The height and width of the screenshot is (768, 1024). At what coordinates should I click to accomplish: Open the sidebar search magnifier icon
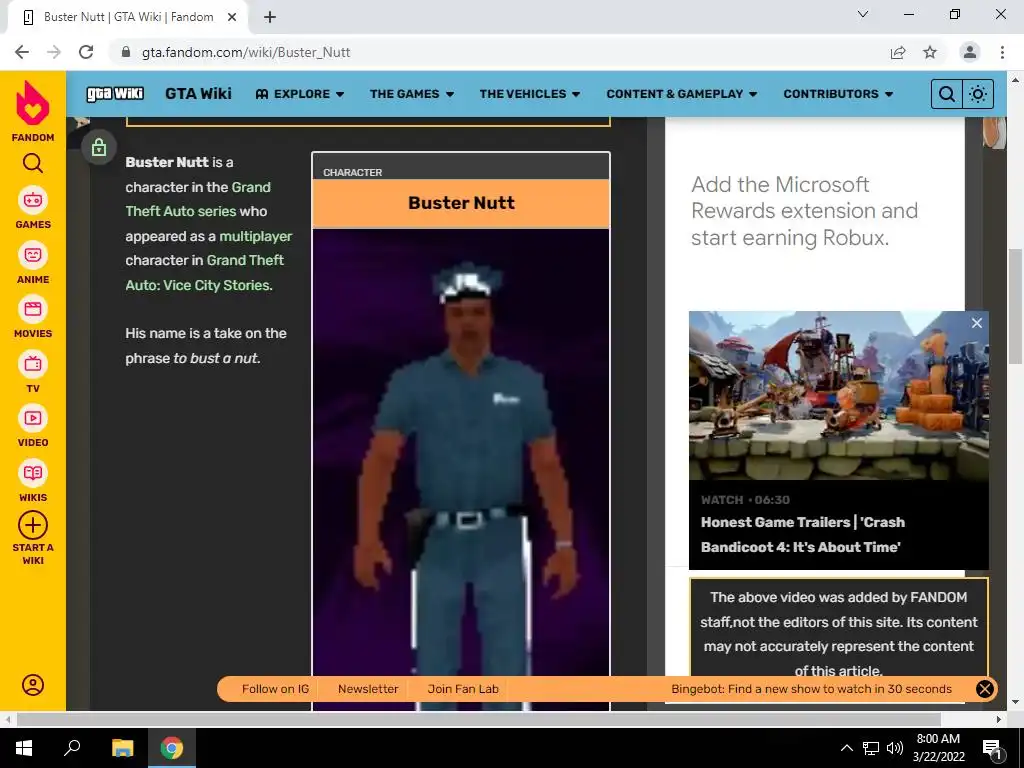33,163
